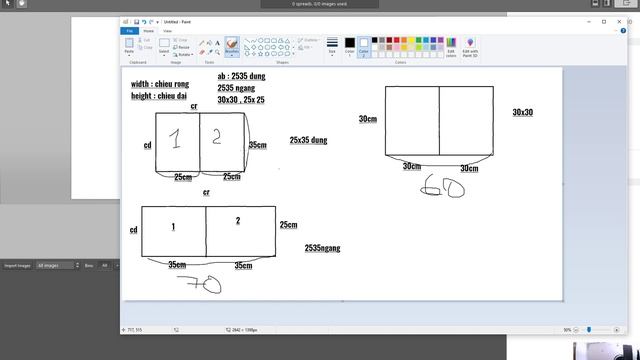Click the zoom out minus button
Viewport: 640px width, 360px height.
(576, 330)
